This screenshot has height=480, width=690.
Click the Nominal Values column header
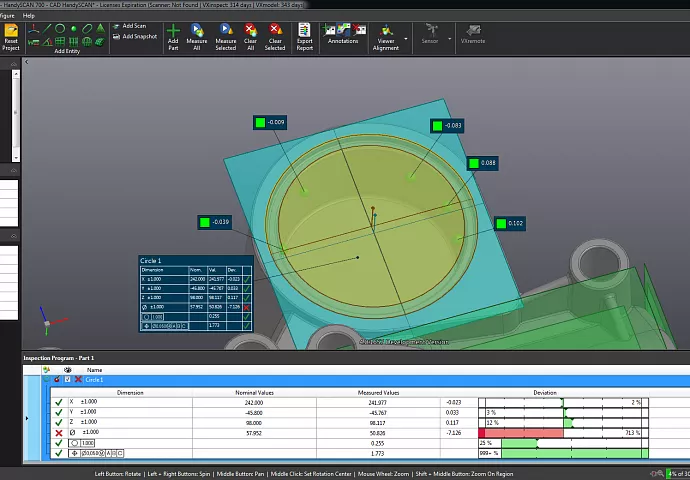pos(254,392)
